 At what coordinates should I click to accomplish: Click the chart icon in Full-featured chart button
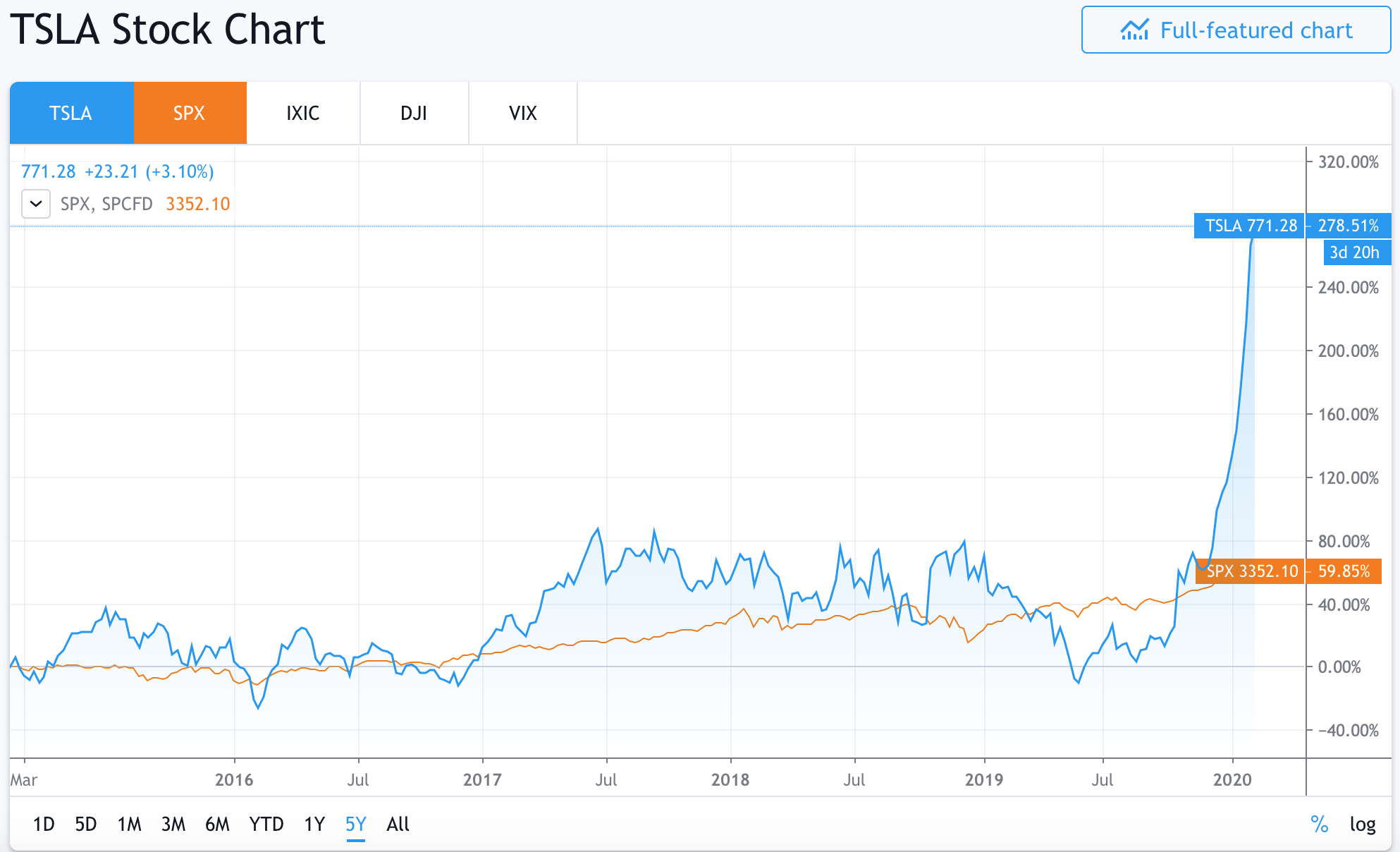[x=1135, y=30]
